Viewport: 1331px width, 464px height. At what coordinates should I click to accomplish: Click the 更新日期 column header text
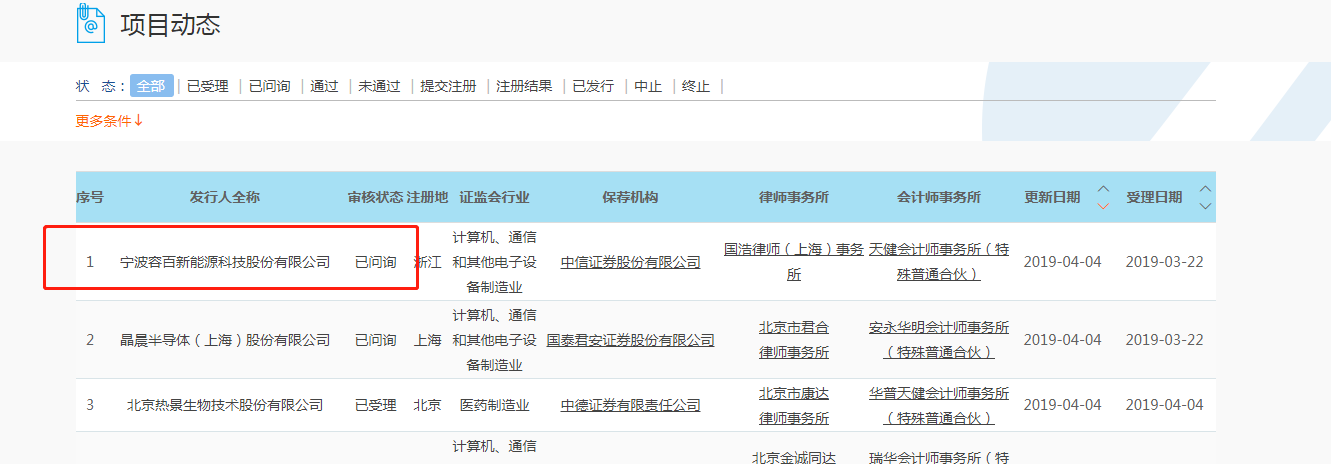1052,197
